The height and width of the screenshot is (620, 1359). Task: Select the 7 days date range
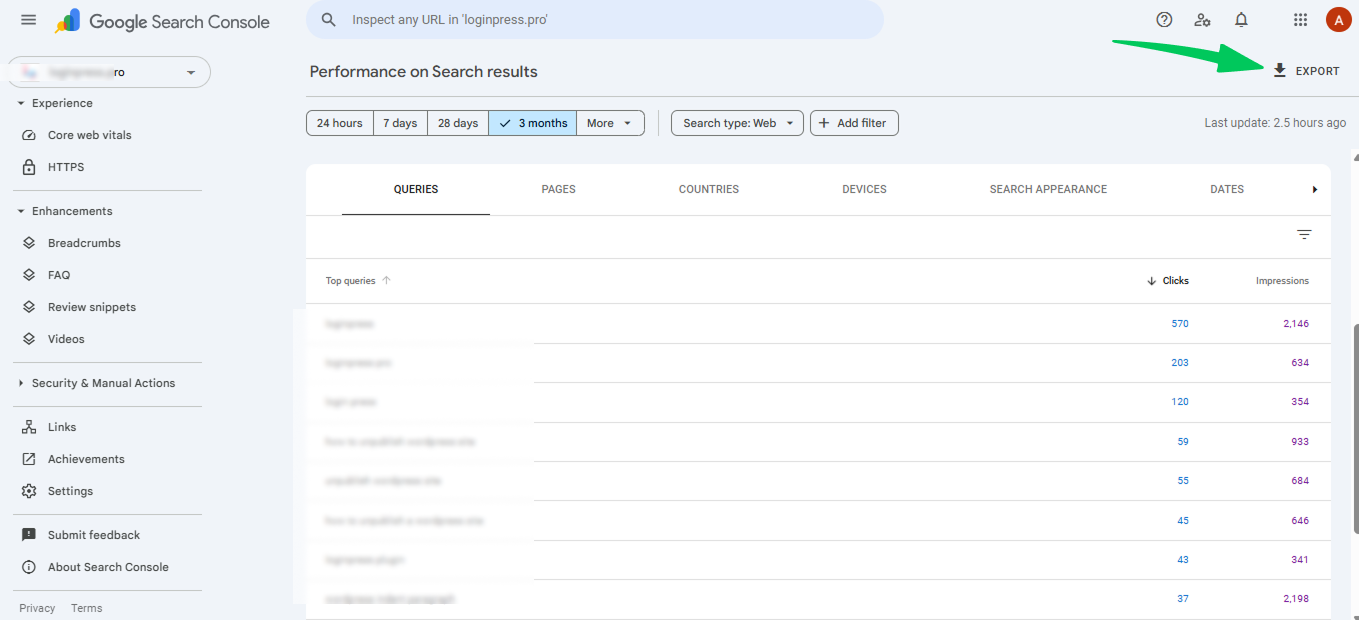pyautogui.click(x=400, y=123)
